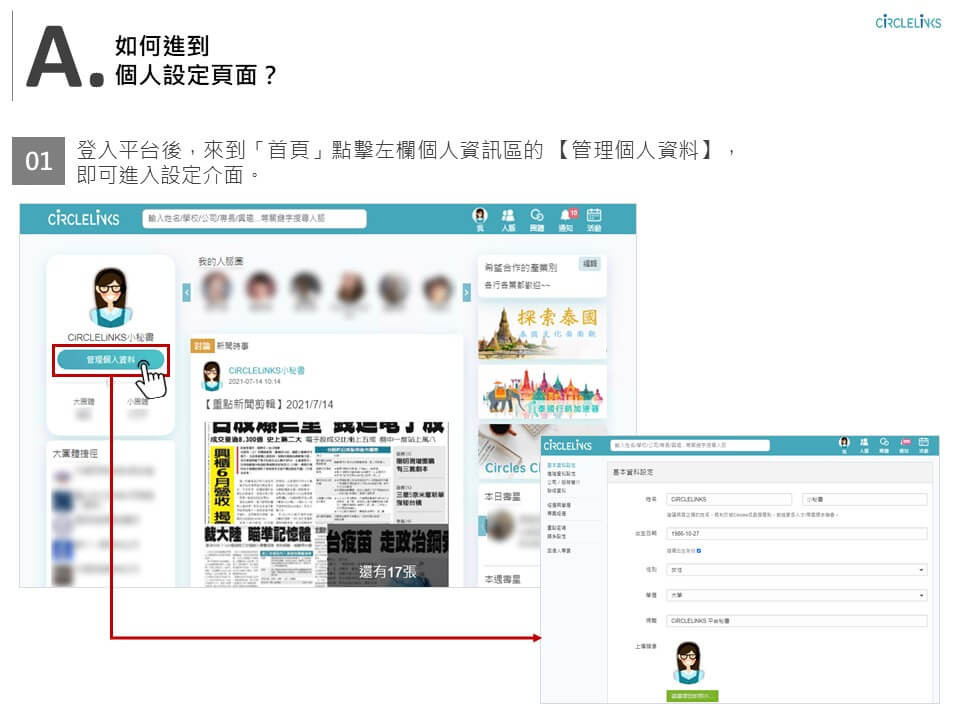The height and width of the screenshot is (720, 960).
Task: Select the 公司 sidebar item on the settings page
Action: coord(563,482)
